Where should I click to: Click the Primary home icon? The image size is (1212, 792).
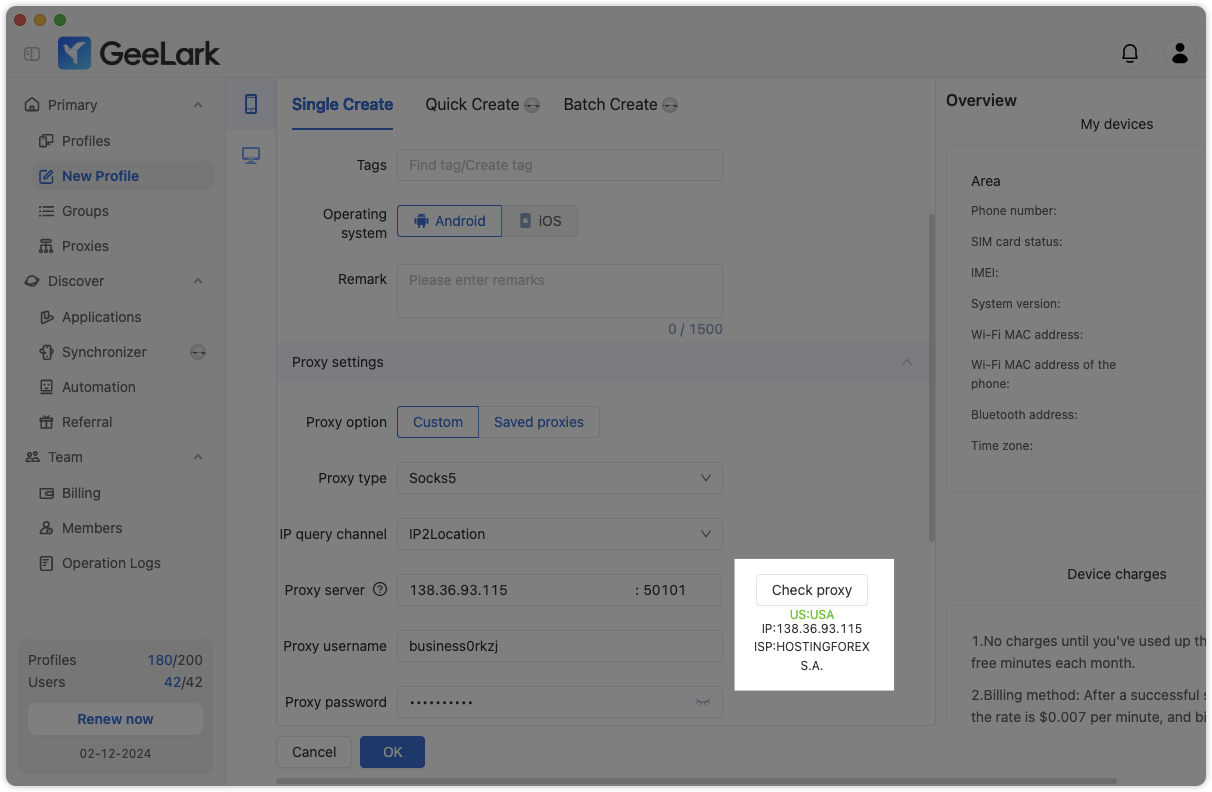click(x=32, y=105)
